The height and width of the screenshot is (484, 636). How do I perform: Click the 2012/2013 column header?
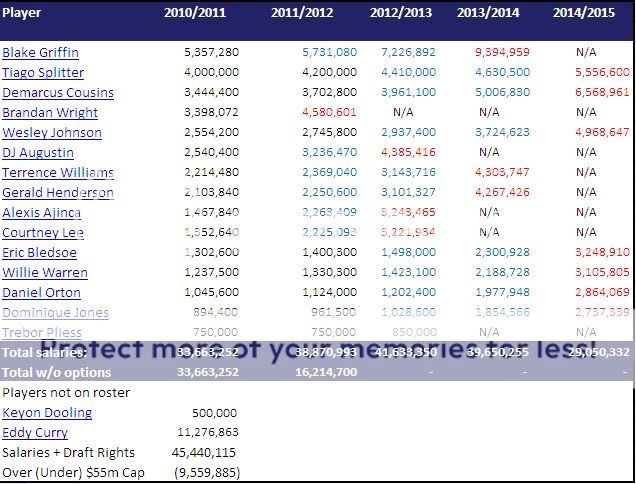[x=401, y=12]
